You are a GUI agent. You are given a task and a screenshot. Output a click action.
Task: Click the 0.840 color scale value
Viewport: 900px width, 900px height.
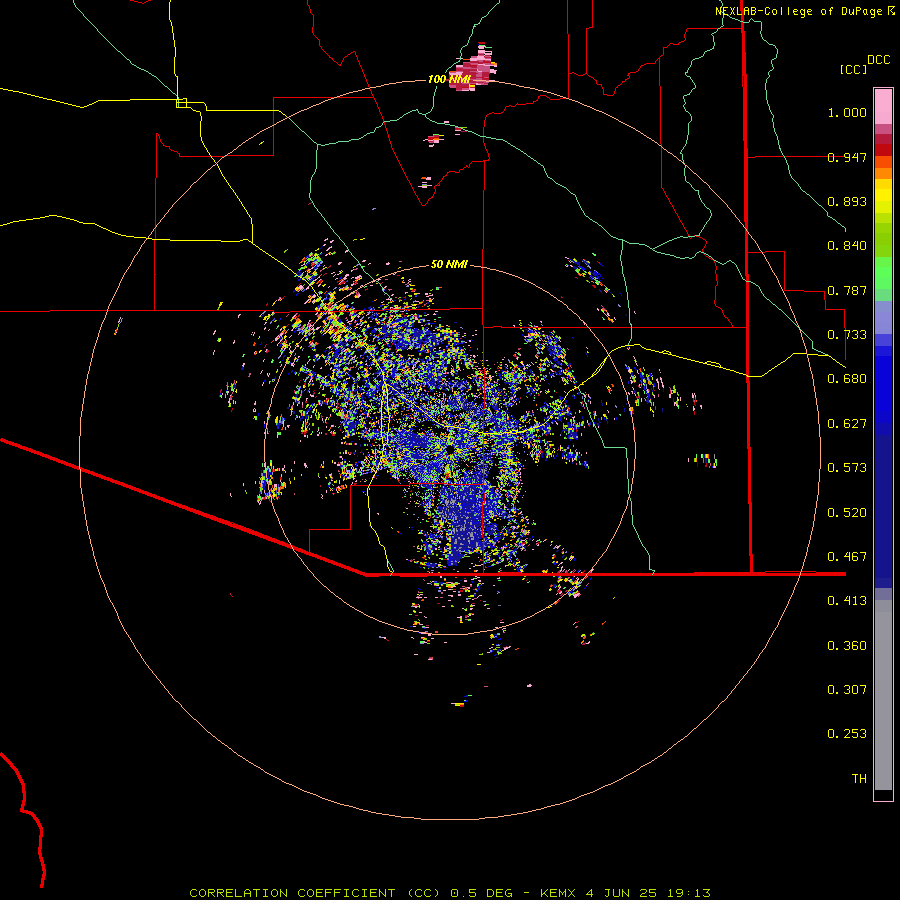coord(847,246)
